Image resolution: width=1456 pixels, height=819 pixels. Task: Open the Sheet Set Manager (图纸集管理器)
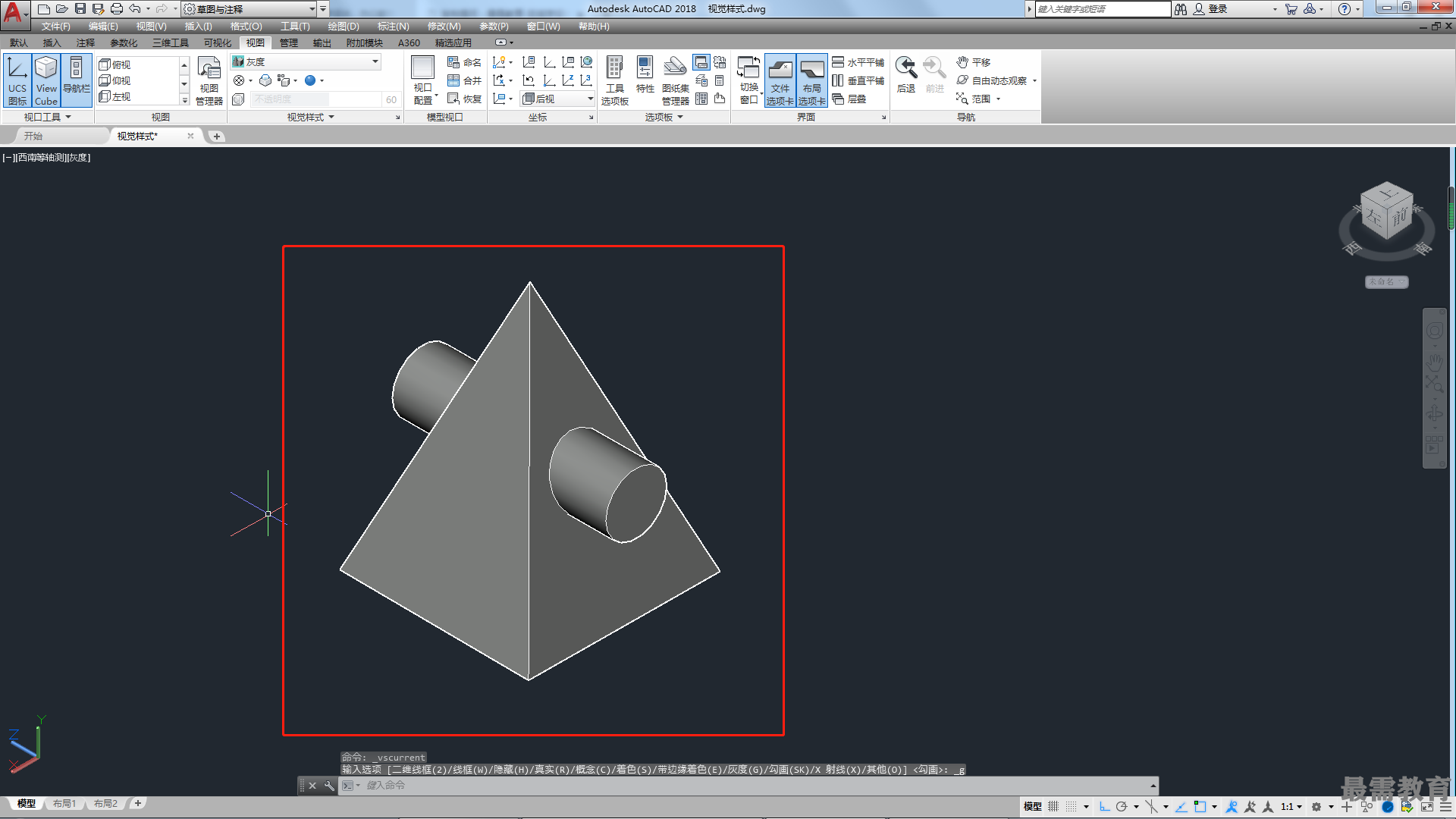[675, 80]
